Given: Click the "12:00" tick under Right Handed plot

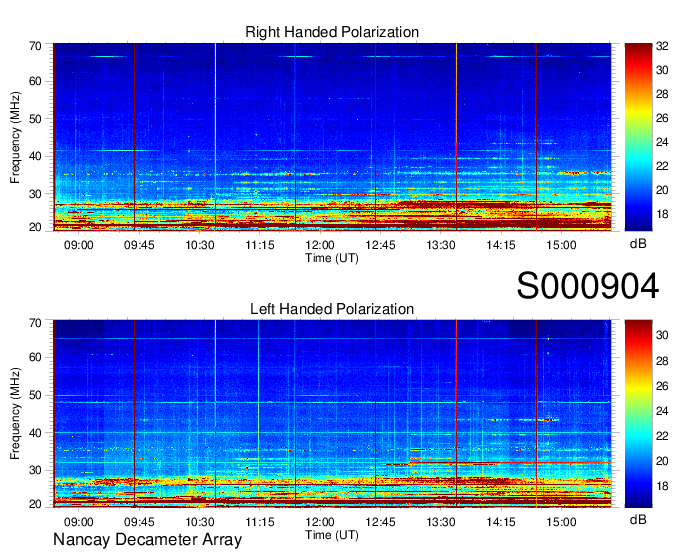Looking at the screenshot, I should [320, 245].
